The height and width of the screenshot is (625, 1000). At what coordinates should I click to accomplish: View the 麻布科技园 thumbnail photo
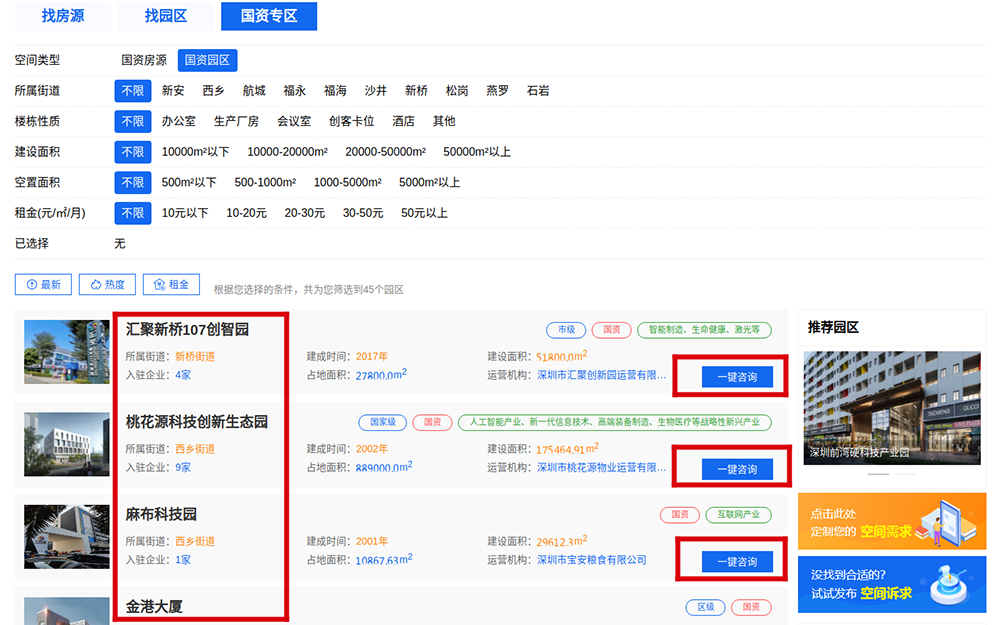67,537
